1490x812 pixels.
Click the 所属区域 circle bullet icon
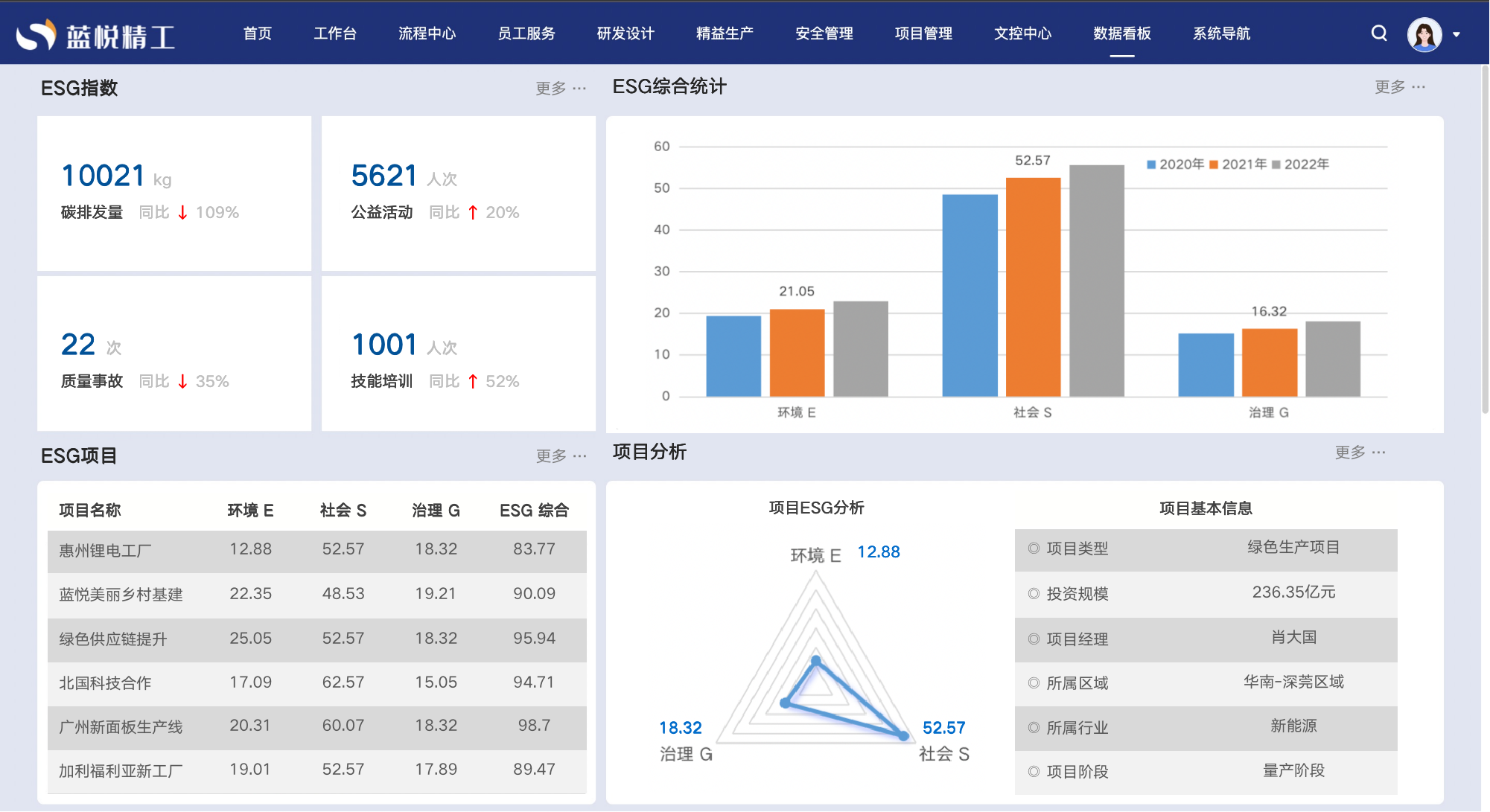point(1034,683)
